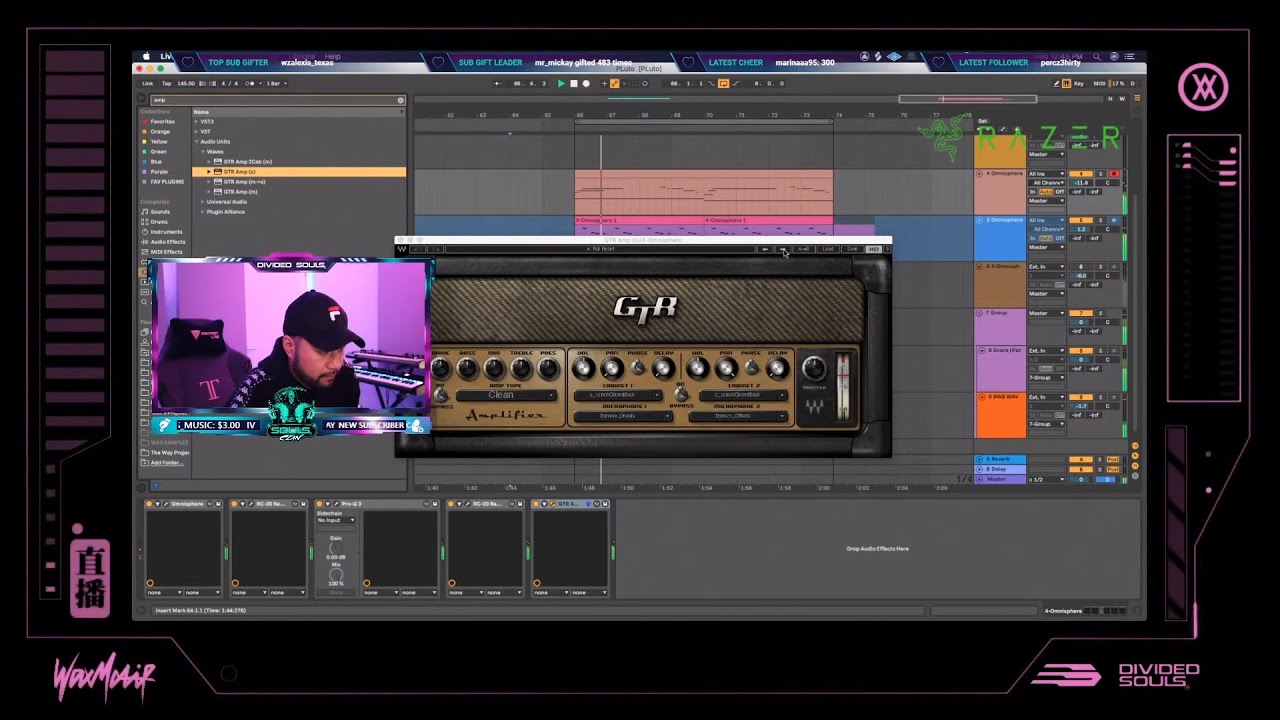Collapse the Audio Units folder
Screen dimensions: 1280x720
(196, 141)
